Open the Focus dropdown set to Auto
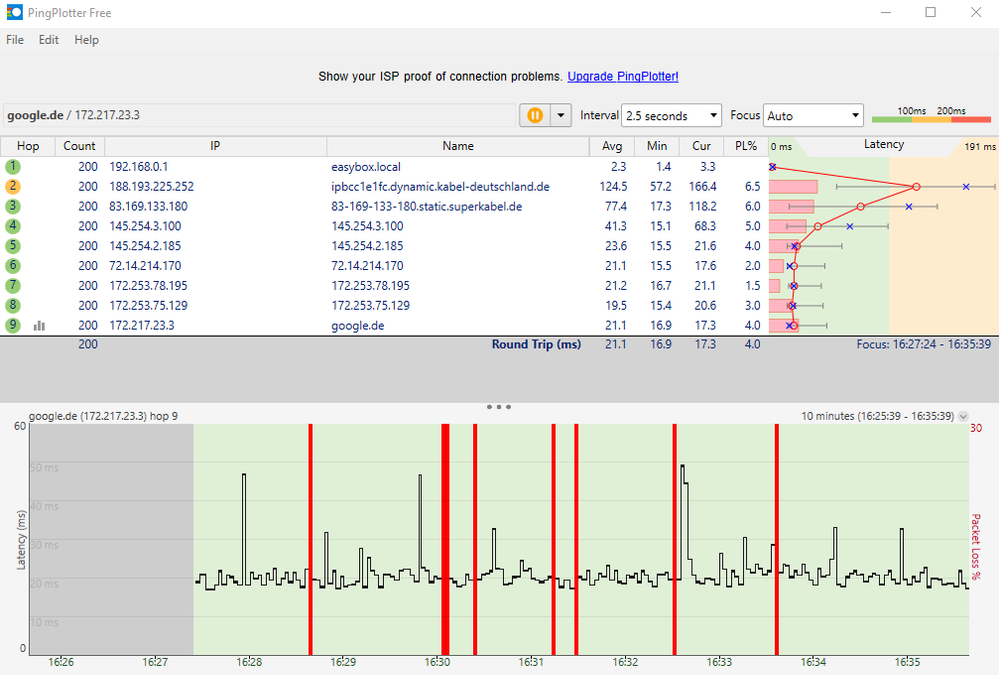The width and height of the screenshot is (999, 675). point(813,115)
